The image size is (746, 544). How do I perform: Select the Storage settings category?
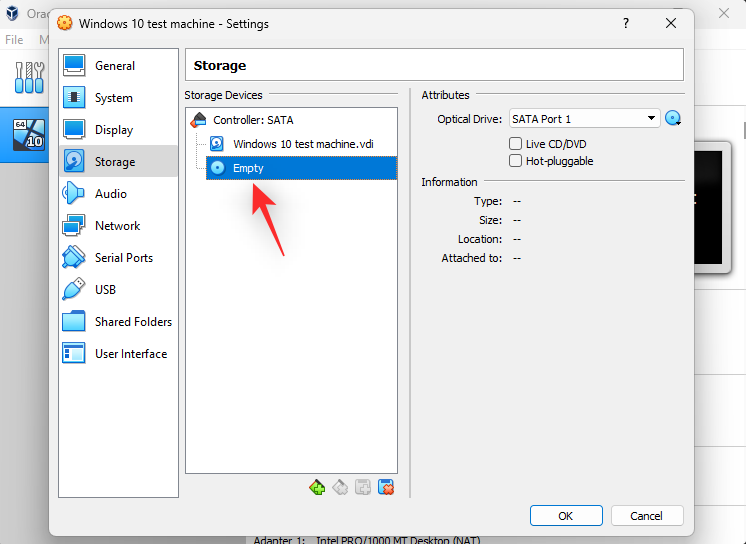point(118,161)
